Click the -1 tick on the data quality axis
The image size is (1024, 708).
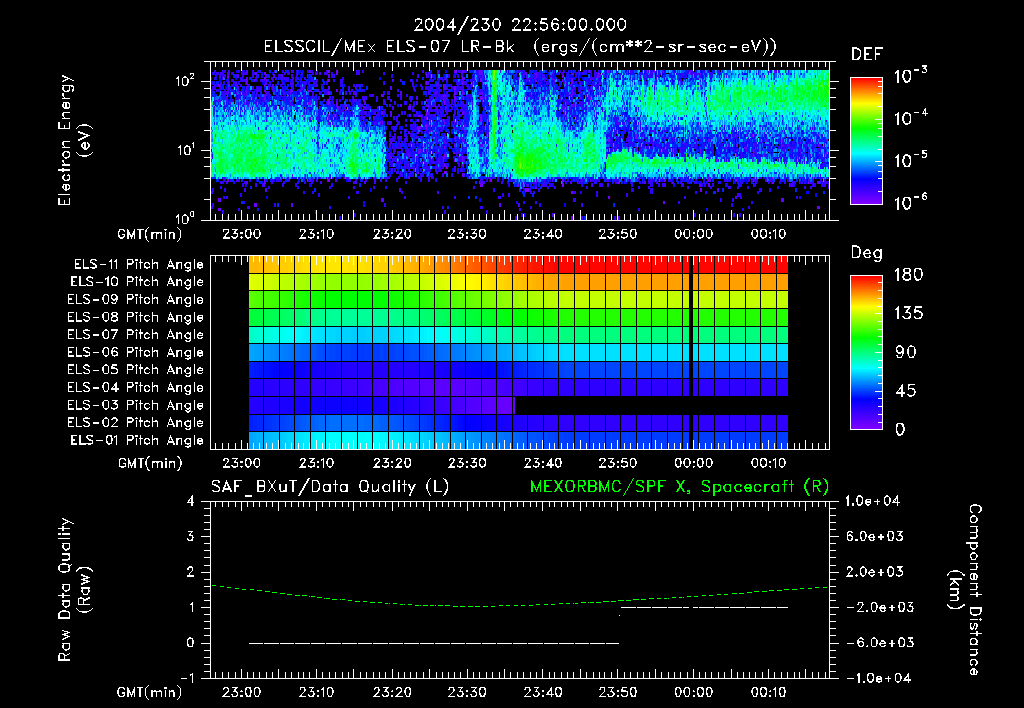187,678
